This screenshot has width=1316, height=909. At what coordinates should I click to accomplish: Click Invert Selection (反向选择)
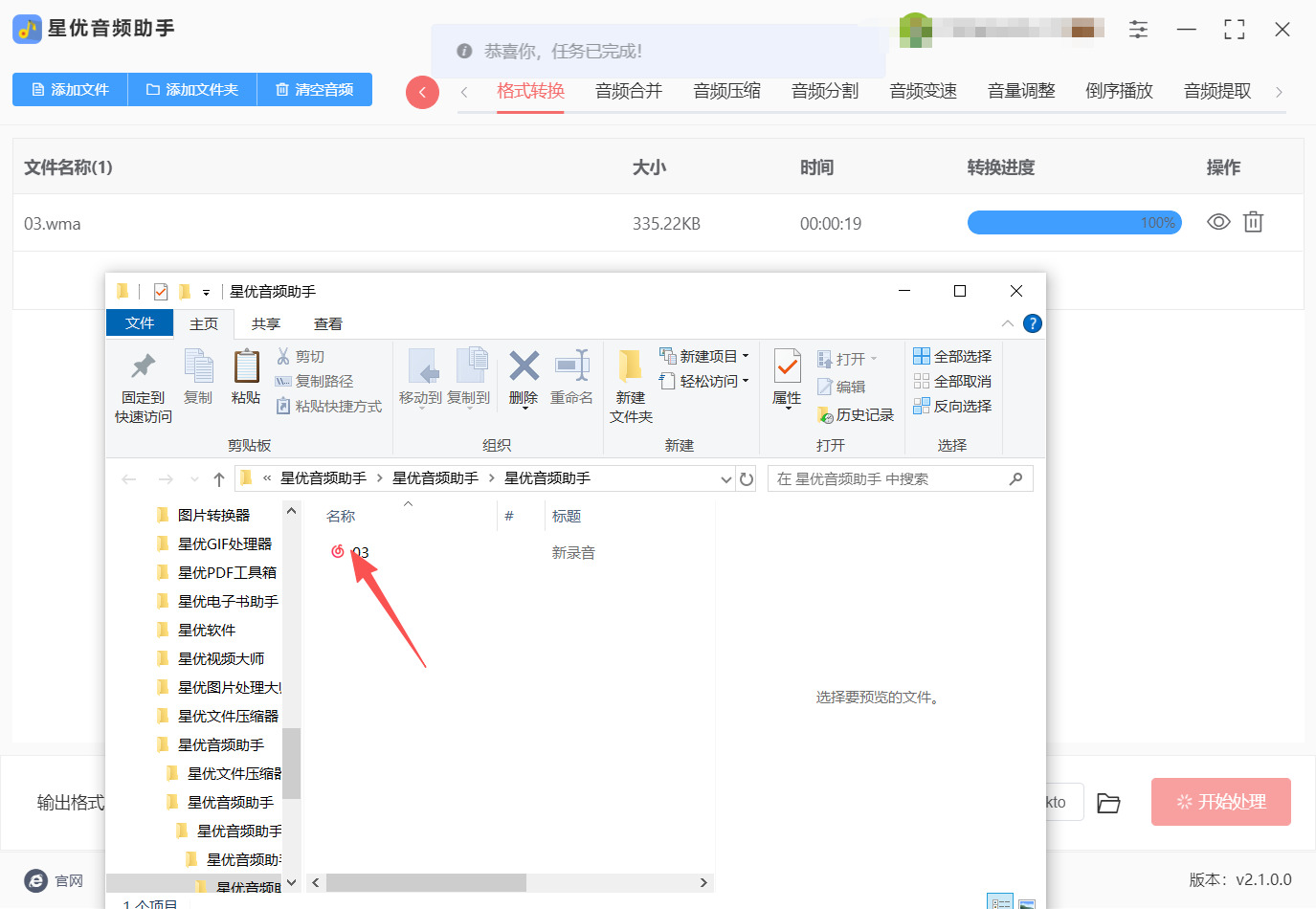point(952,406)
